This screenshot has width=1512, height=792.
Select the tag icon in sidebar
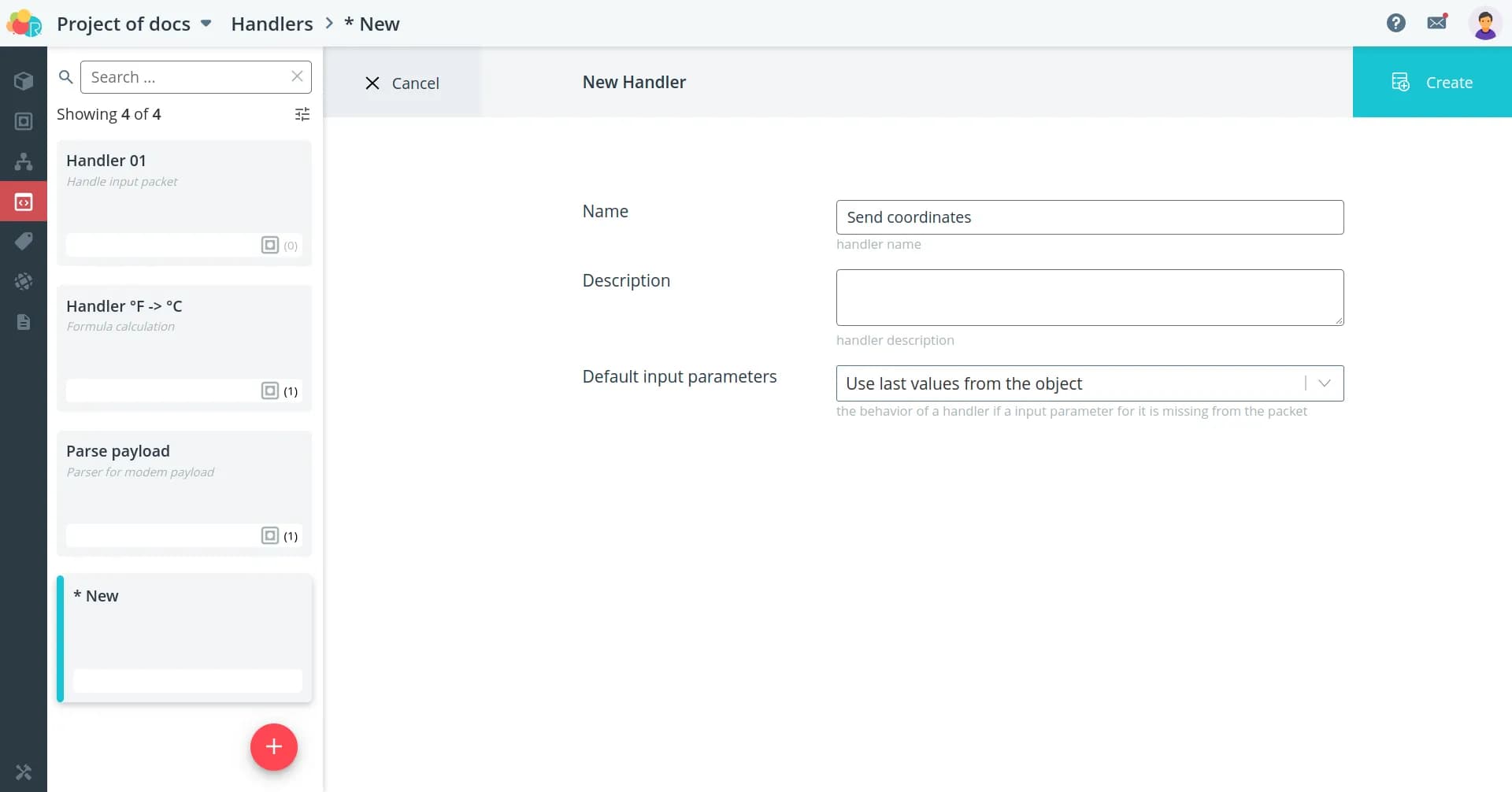click(x=24, y=241)
